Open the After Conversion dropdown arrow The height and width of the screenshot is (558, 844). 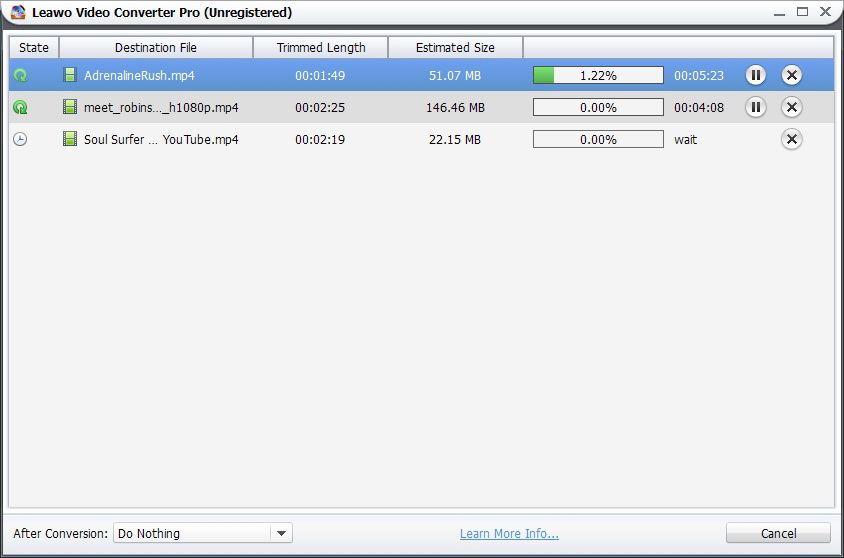281,533
